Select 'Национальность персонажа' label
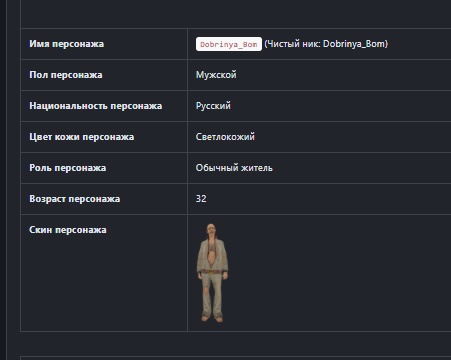The image size is (451, 360). [x=96, y=106]
